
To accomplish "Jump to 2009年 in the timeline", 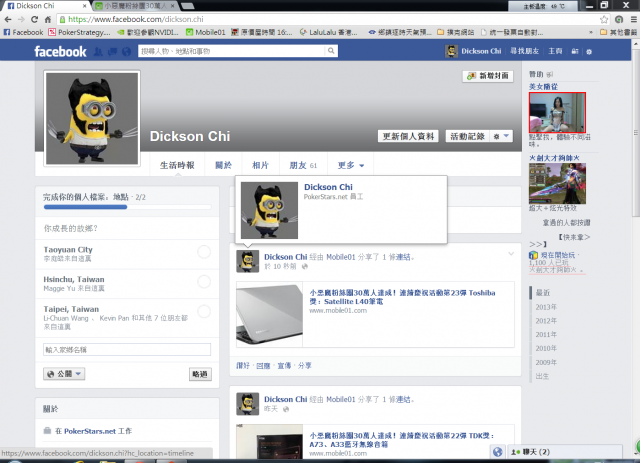I will click(x=546, y=362).
